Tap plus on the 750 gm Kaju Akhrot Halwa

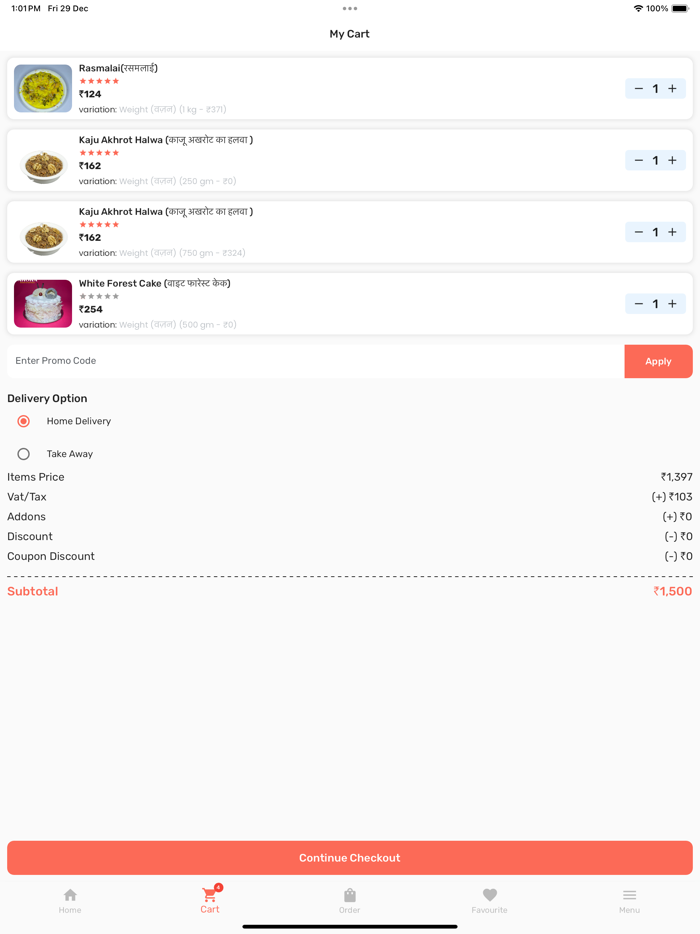point(672,232)
